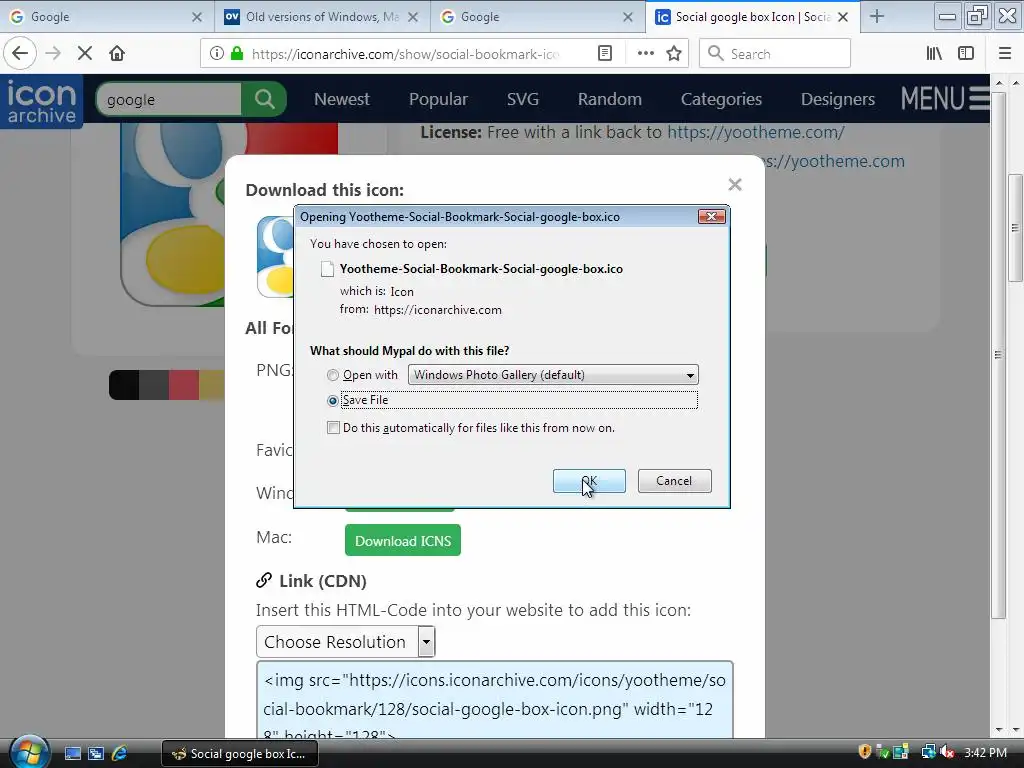This screenshot has height=768, width=1024.
Task: Click Show Desktop quick launch icon
Action: click(x=72, y=754)
